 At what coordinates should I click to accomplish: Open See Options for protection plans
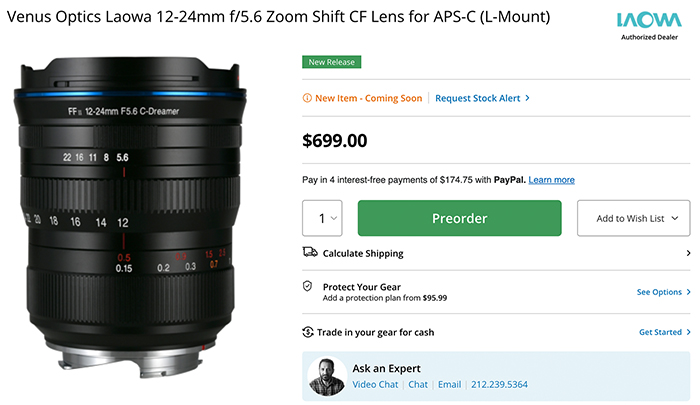tap(664, 292)
